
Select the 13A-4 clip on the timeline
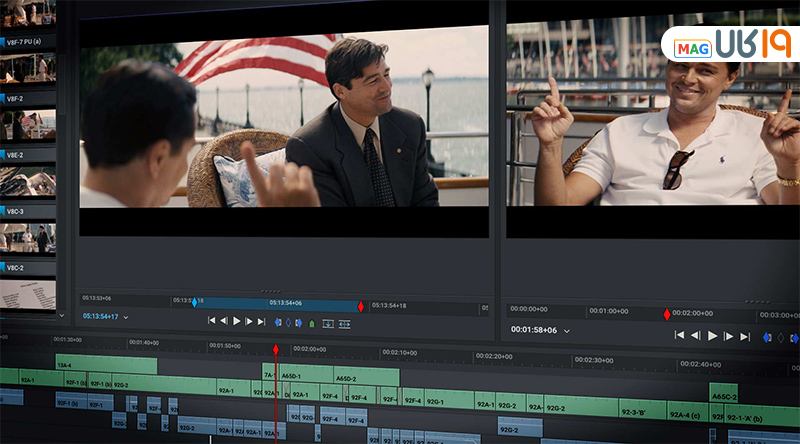pos(105,365)
